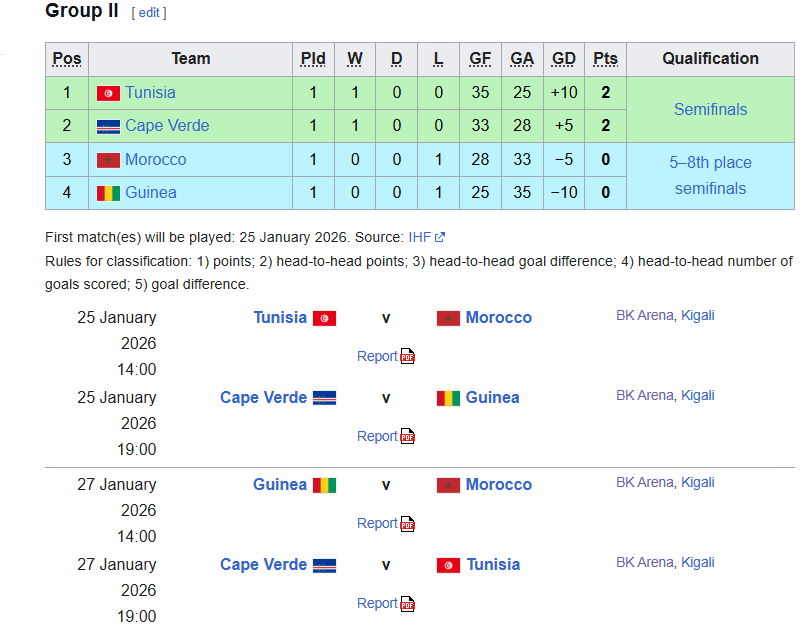
Task: Click external link icon next to IHF
Action: pos(439,237)
